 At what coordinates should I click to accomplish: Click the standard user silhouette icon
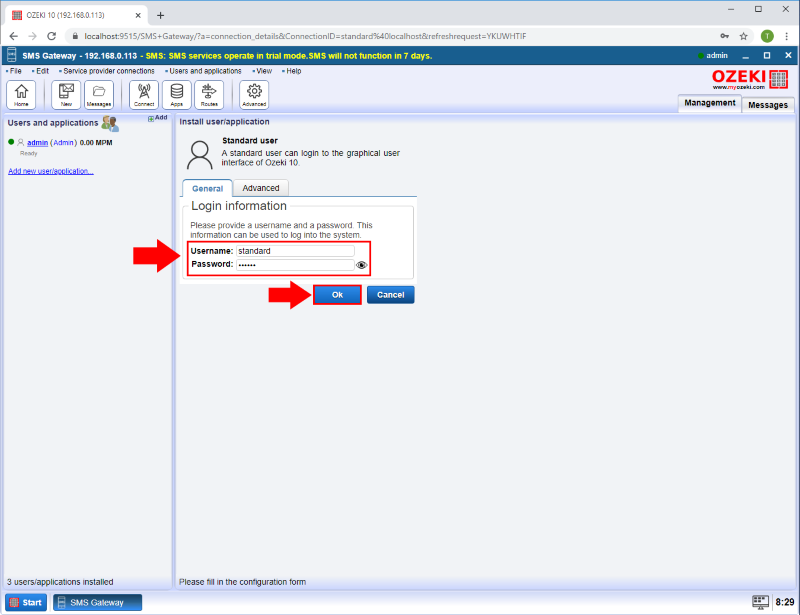(x=199, y=155)
